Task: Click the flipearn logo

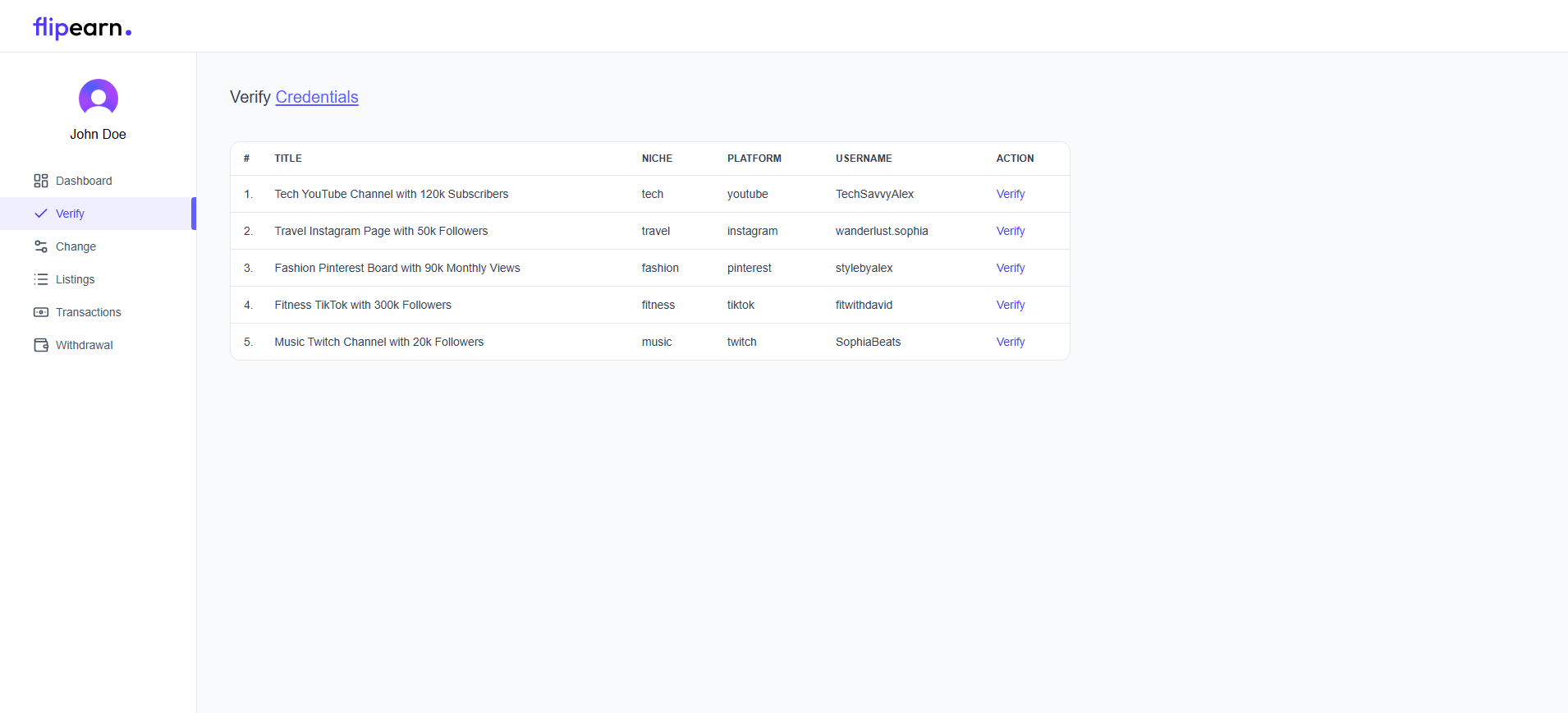Action: pos(82,28)
